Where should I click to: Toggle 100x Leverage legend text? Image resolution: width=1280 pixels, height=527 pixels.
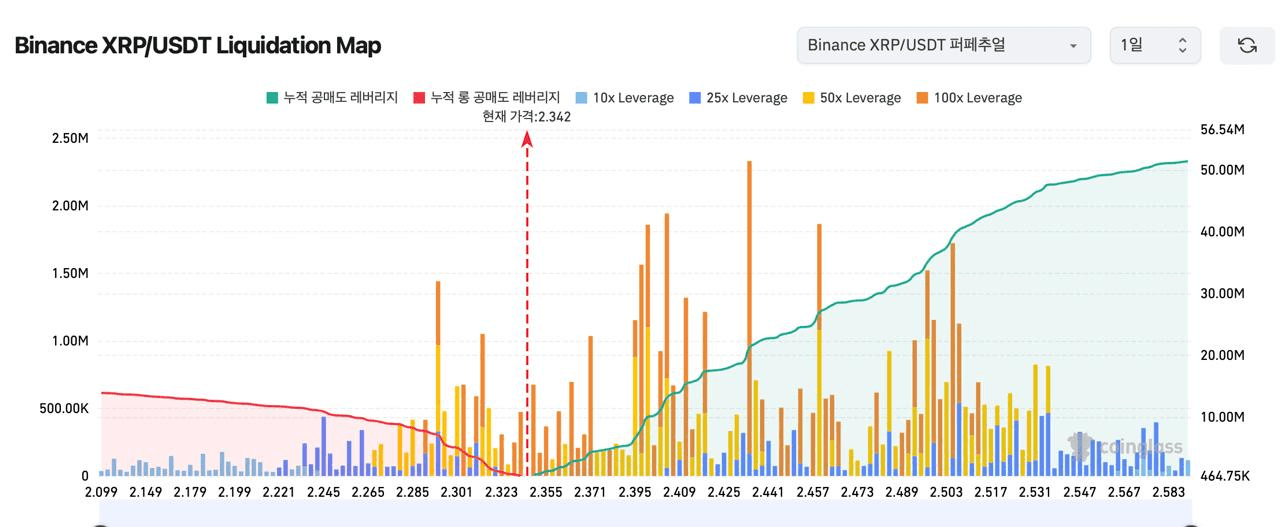click(x=977, y=98)
